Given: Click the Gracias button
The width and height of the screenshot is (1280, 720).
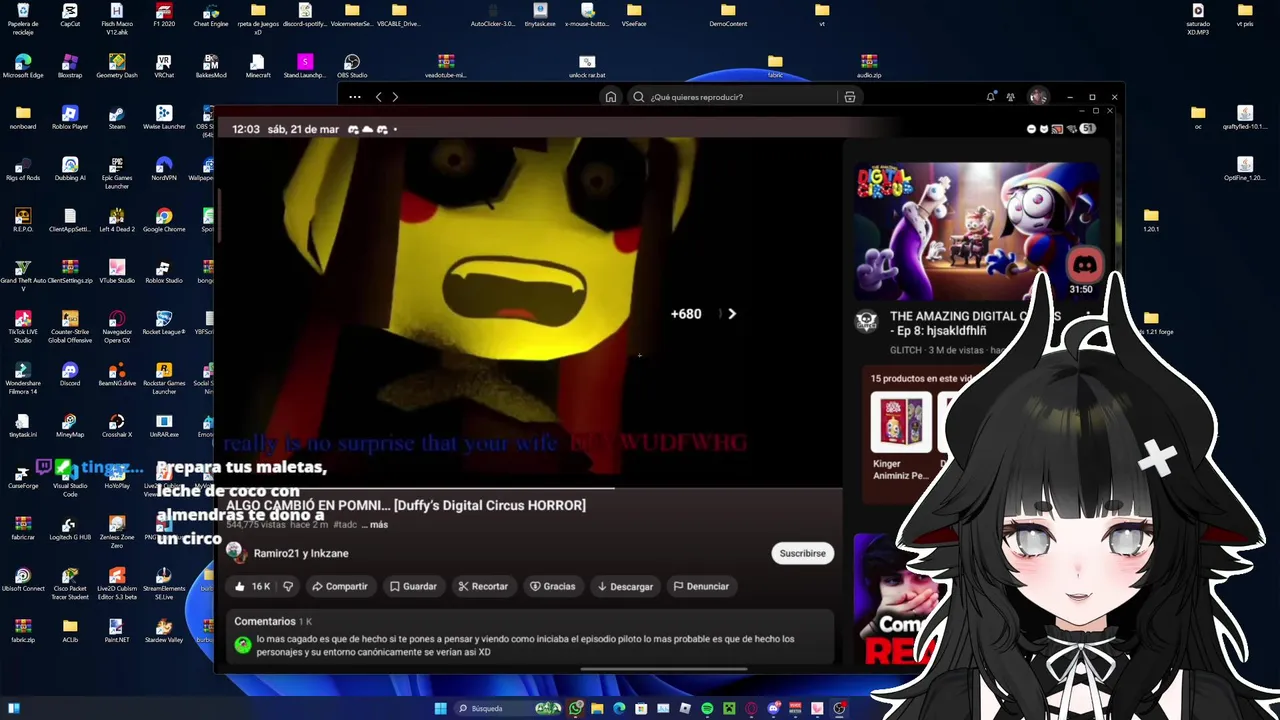Looking at the screenshot, I should tap(552, 586).
